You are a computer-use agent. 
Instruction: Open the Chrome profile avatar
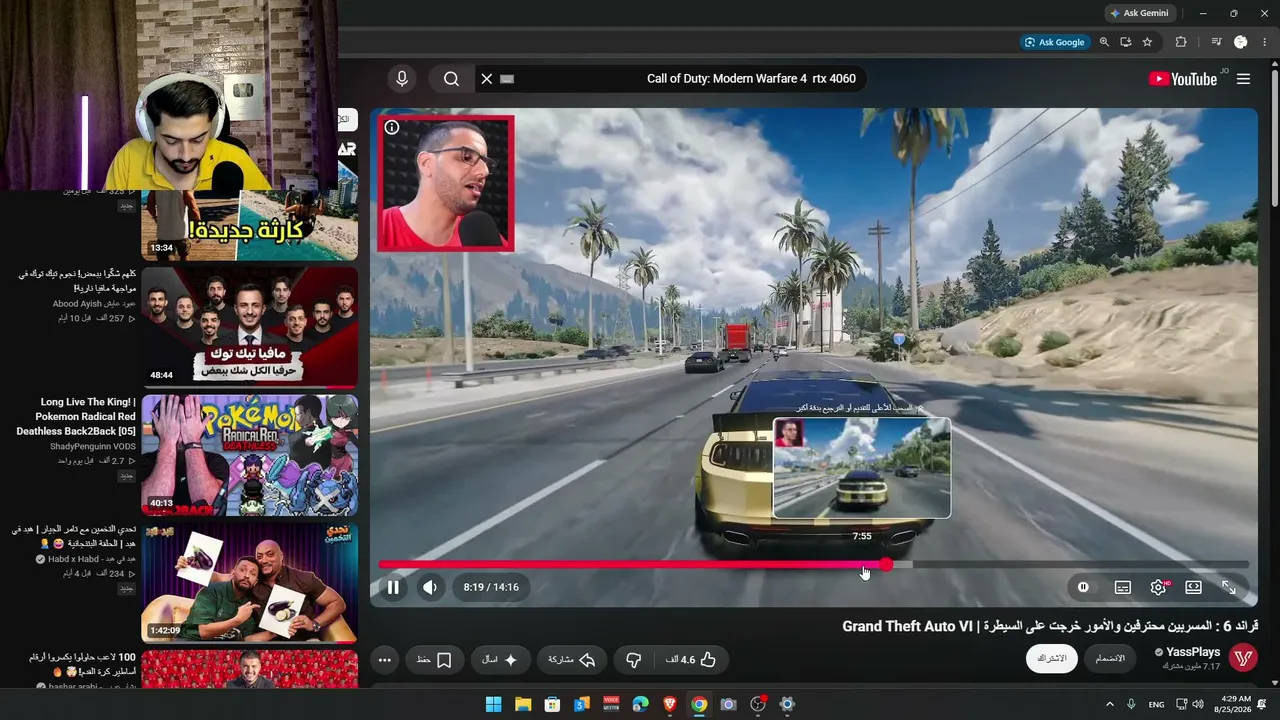pos(1241,42)
